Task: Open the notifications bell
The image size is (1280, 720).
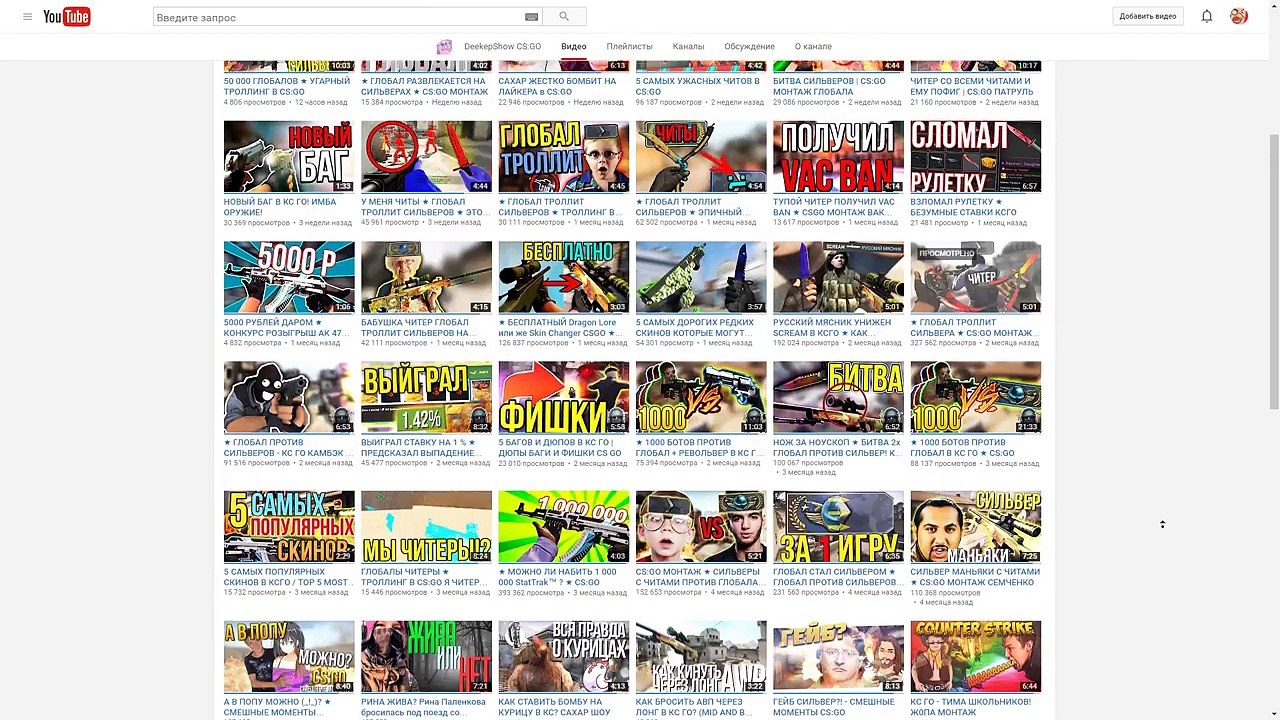Action: 1207,17
